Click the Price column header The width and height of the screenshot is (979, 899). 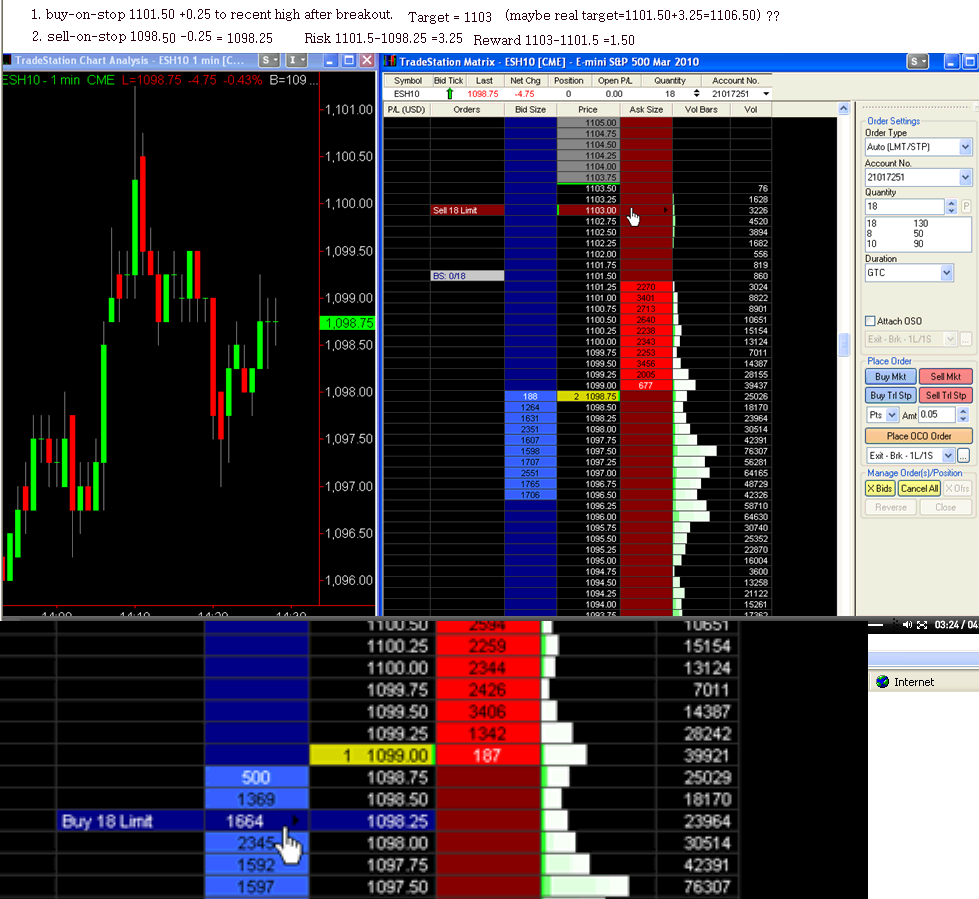(588, 109)
